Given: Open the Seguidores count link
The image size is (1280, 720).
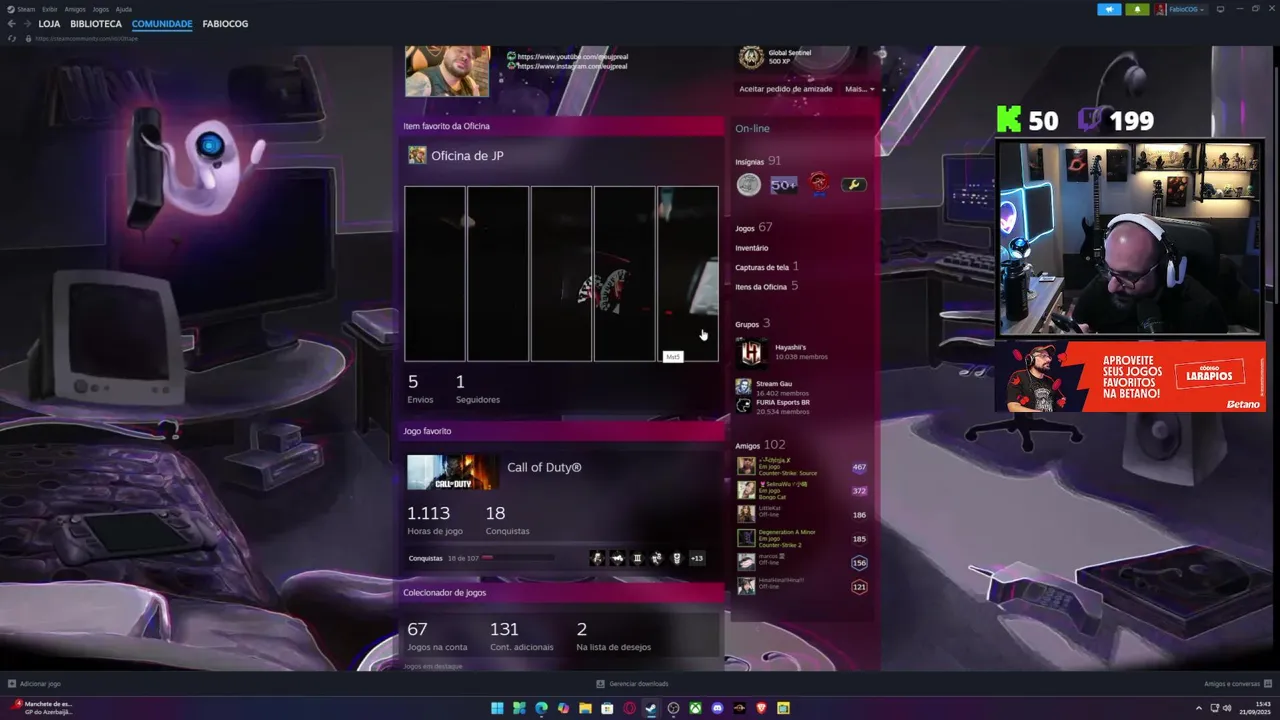Looking at the screenshot, I should [477, 388].
